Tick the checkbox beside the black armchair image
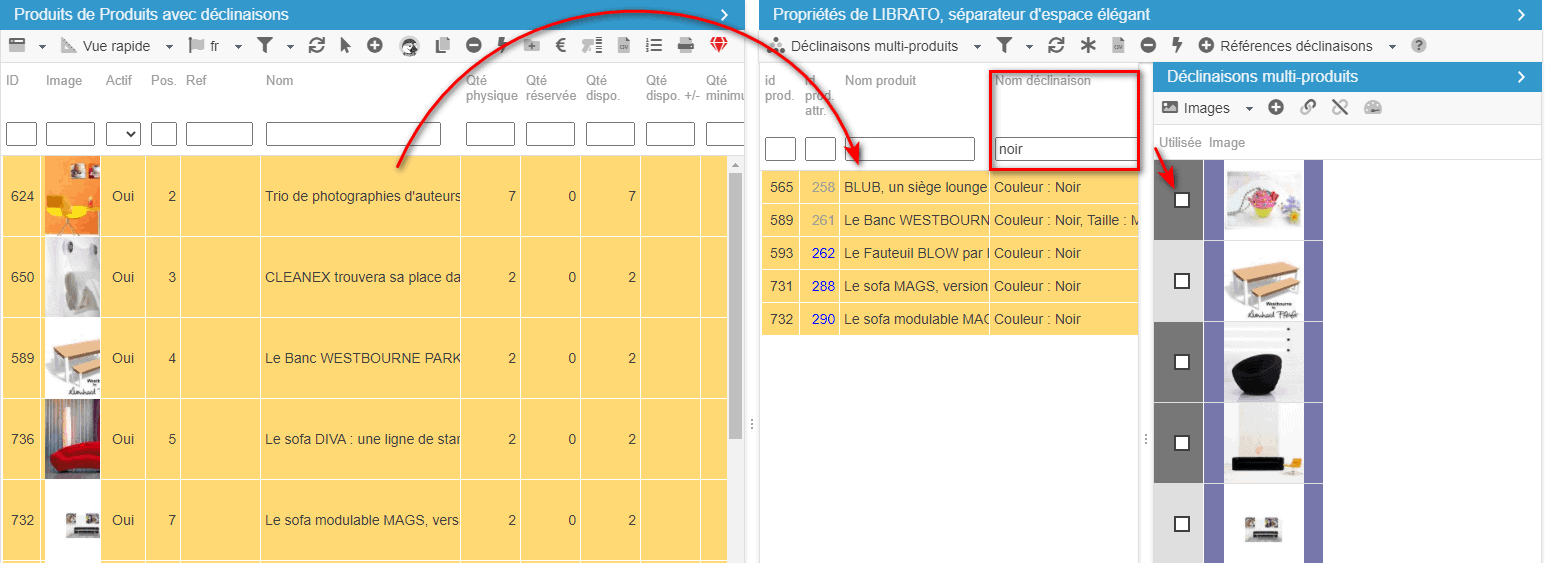This screenshot has width=1545, height=563. (1182, 362)
